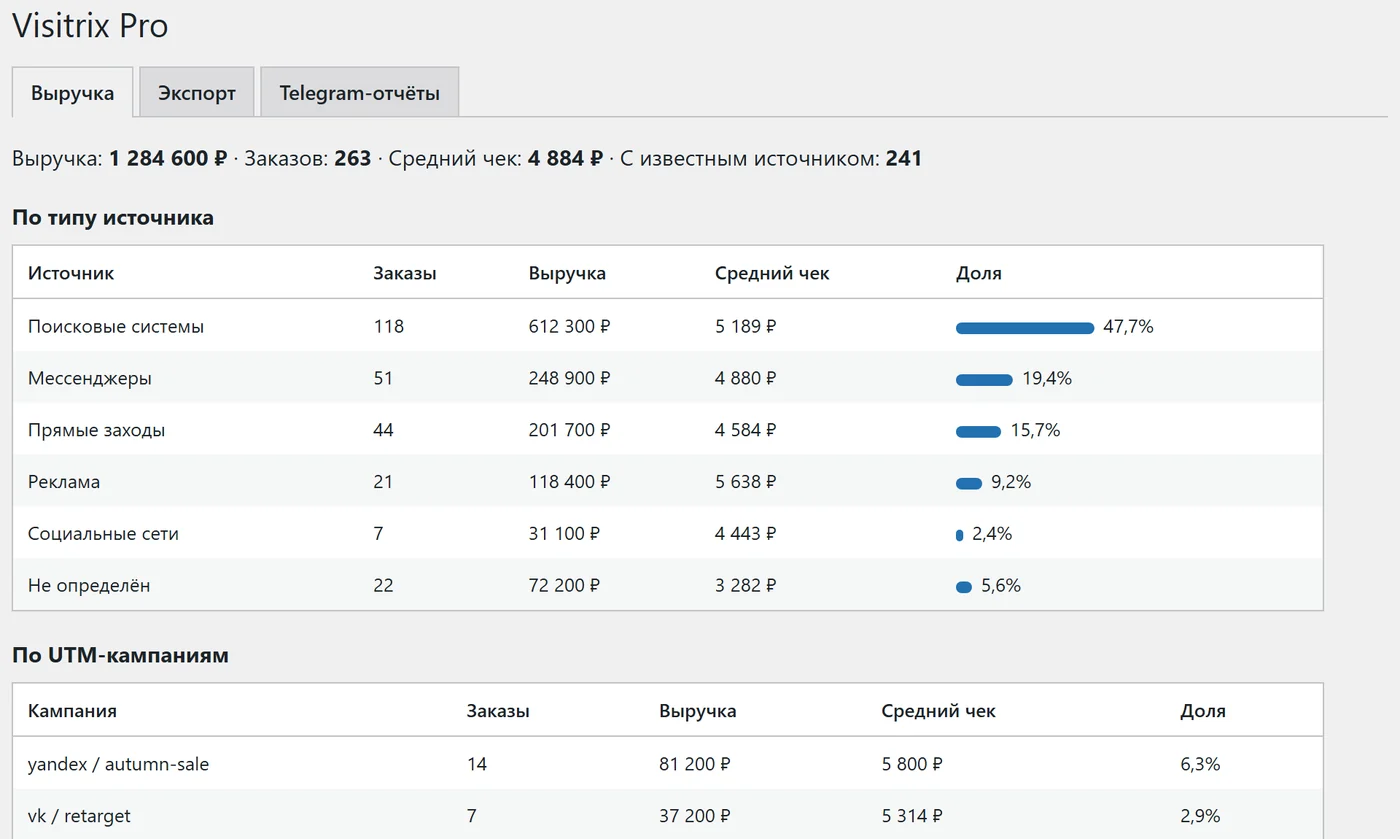The width and height of the screenshot is (1400, 839).
Task: Click the orders count 51
Action: 384,379
